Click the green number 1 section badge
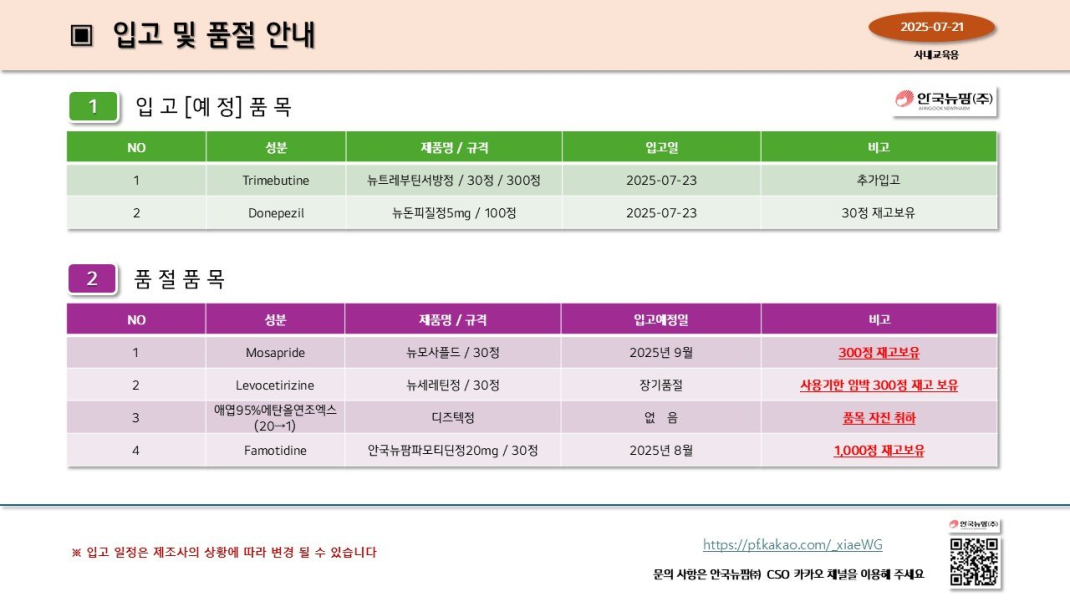This screenshot has height=602, width=1070. point(93,106)
